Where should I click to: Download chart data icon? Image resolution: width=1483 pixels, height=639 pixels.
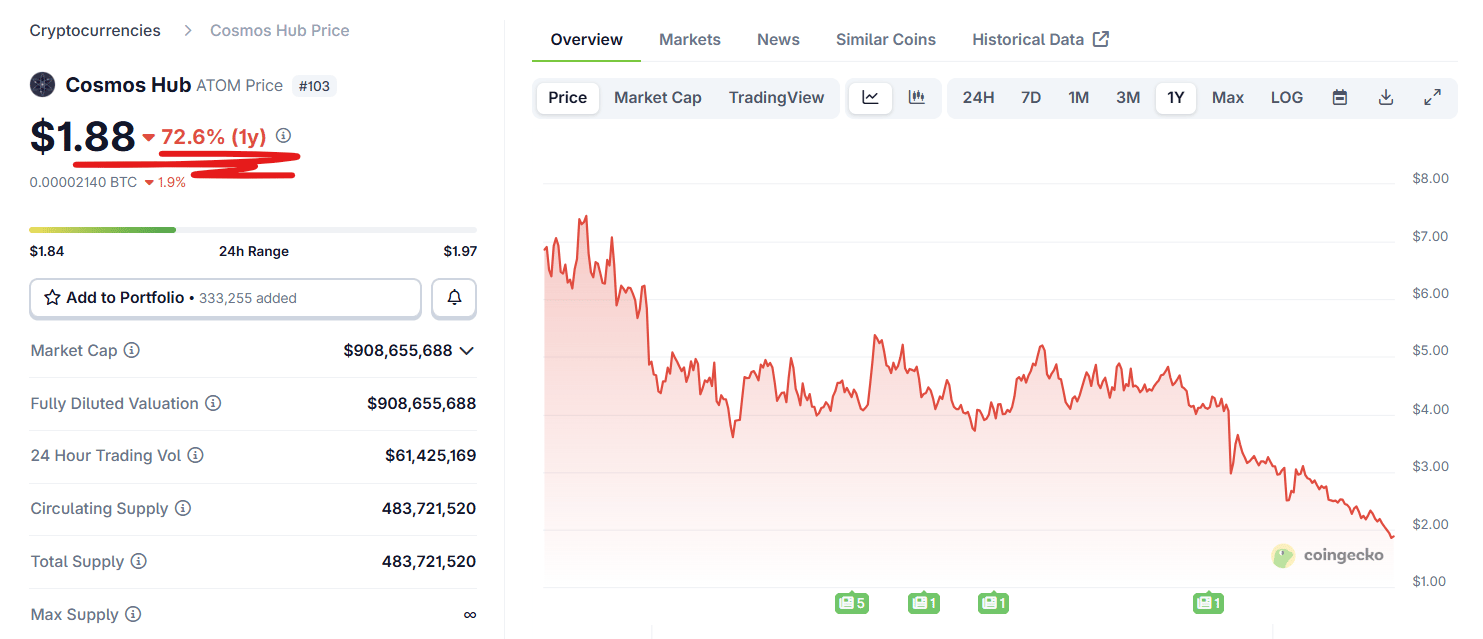1386,98
